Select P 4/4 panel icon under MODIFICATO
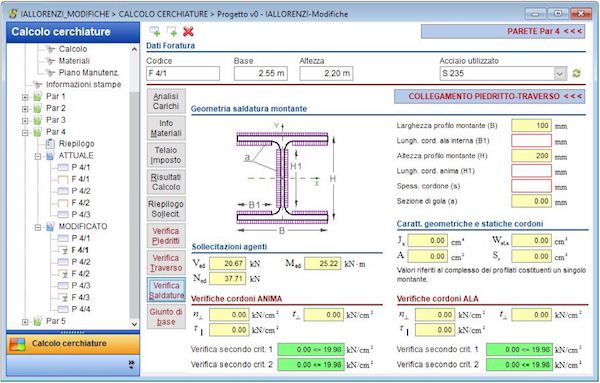This screenshot has width=600, height=383. (x=63, y=309)
